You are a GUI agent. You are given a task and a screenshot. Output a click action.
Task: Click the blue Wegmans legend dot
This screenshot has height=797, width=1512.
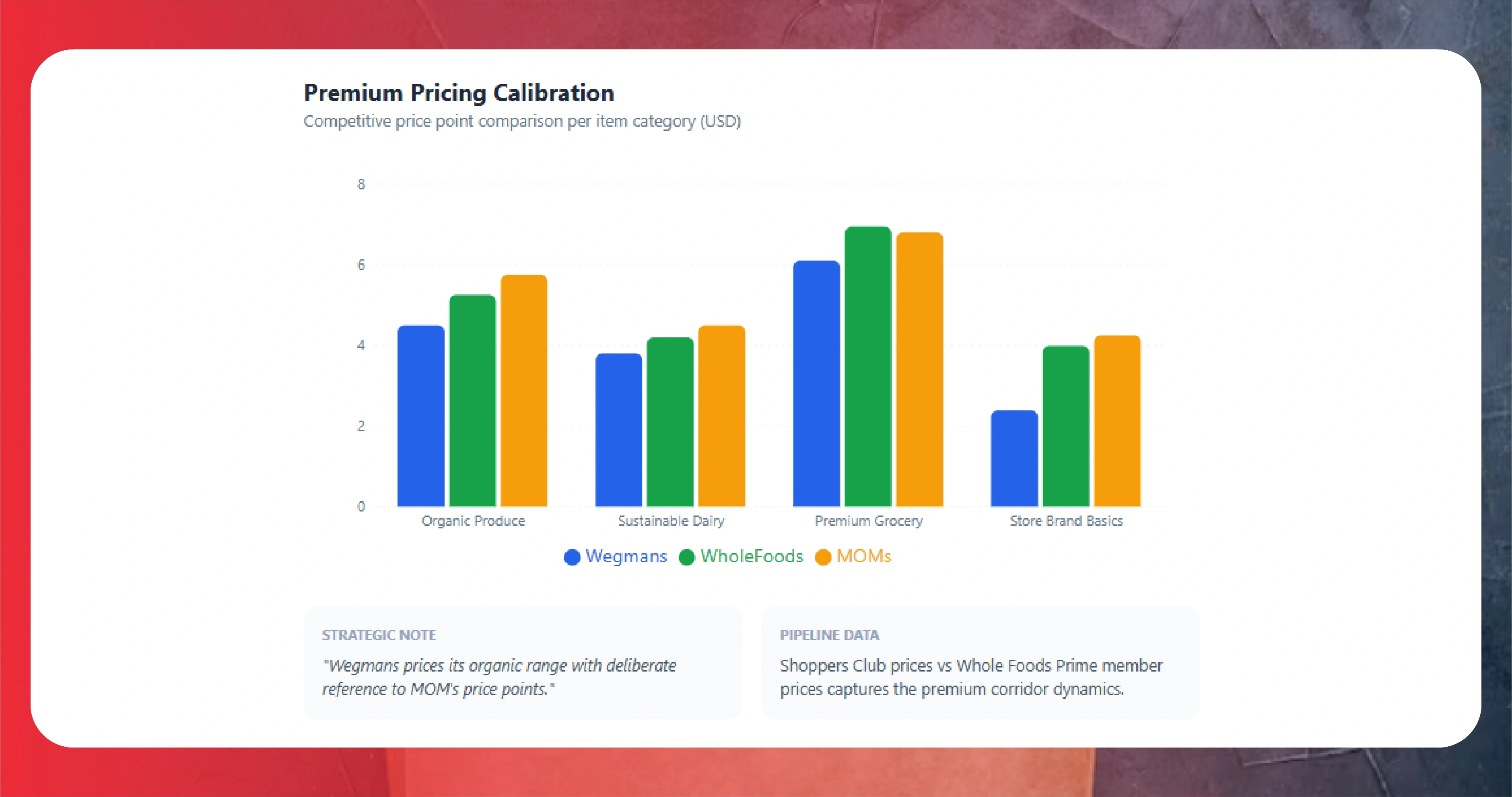572,557
